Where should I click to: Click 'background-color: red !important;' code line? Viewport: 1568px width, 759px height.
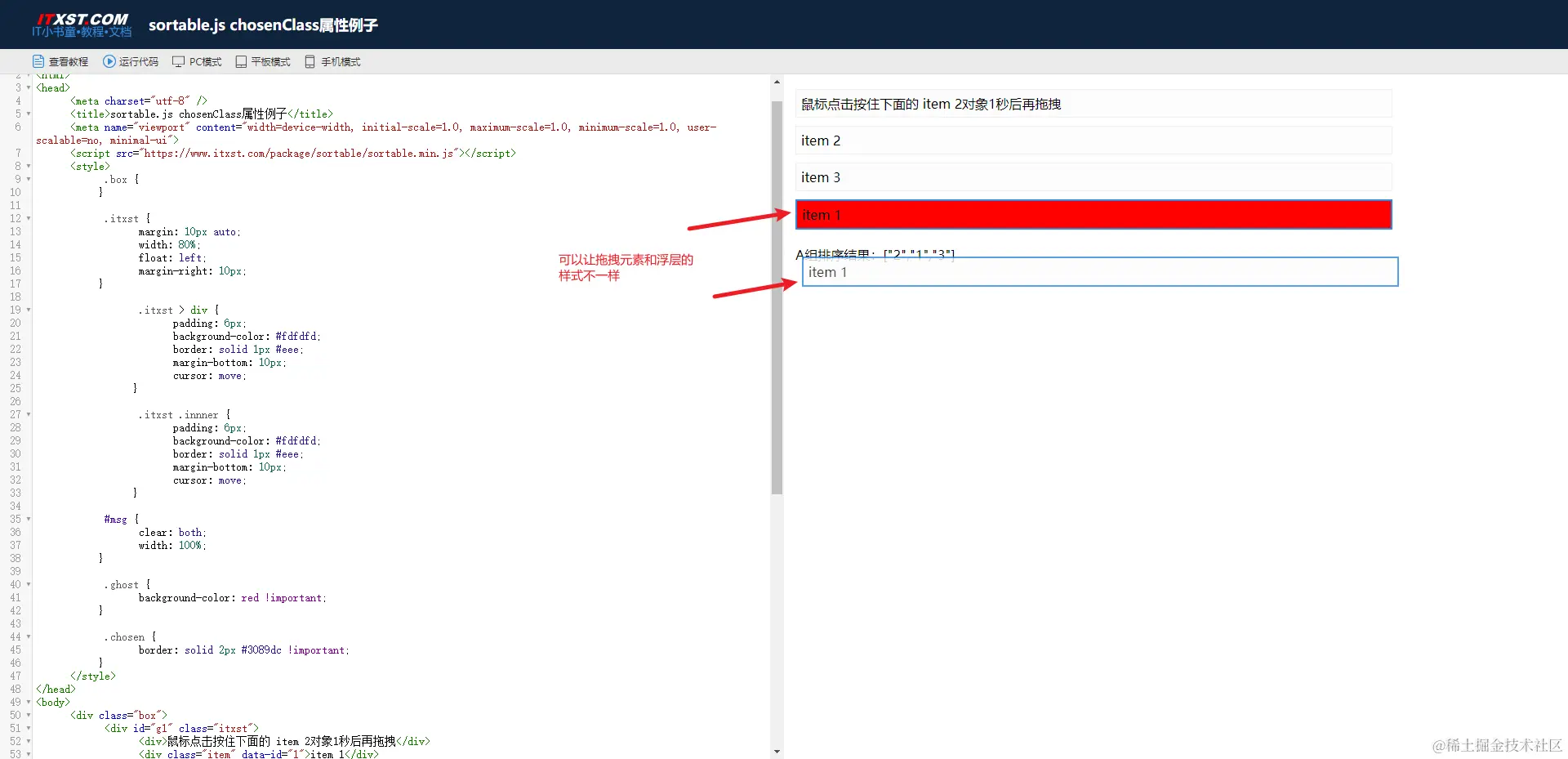pyautogui.click(x=233, y=598)
